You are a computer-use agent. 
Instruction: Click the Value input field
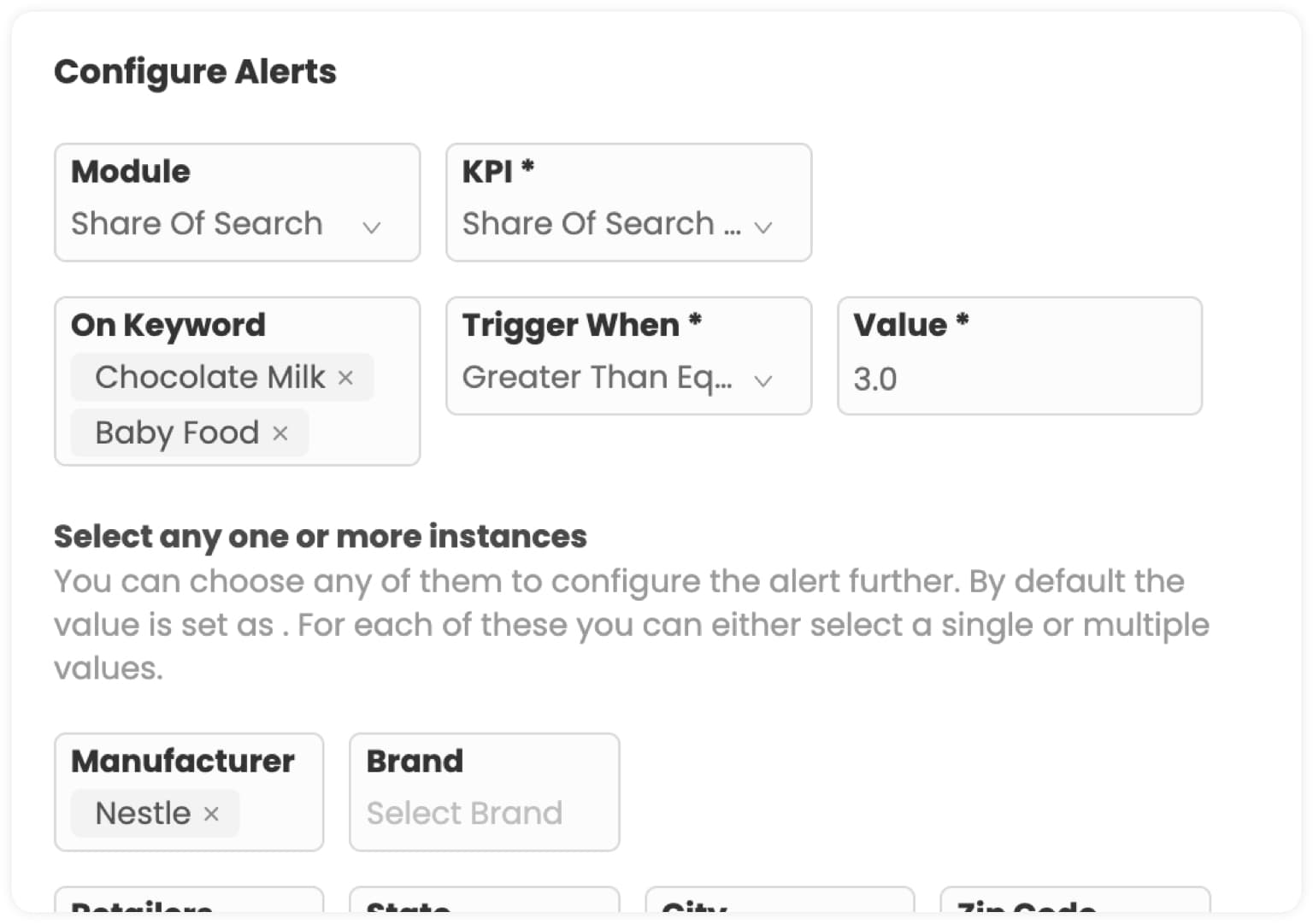tap(1019, 379)
